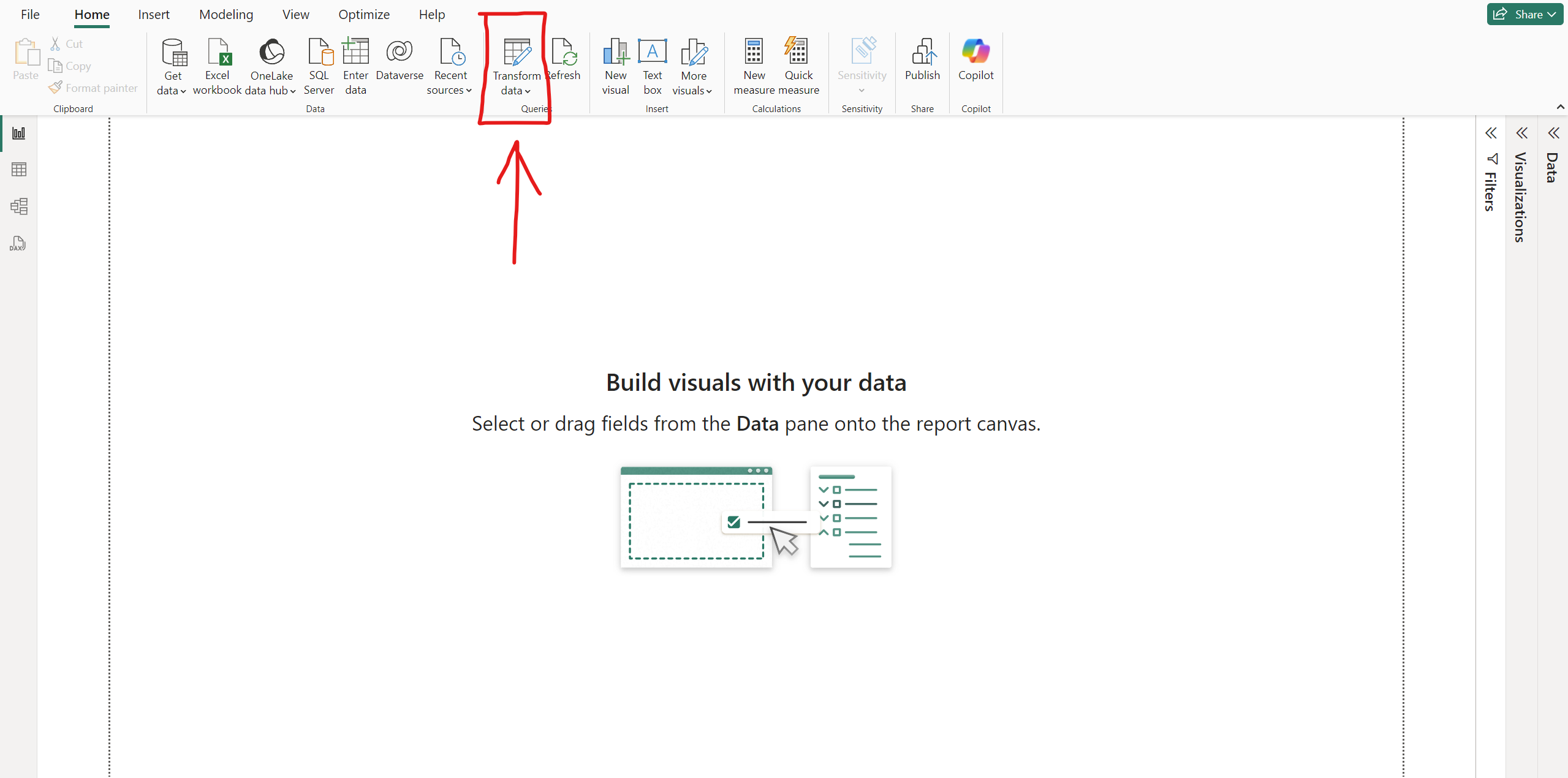Open the Optimize tab
This screenshot has height=778, width=1568.
coord(365,14)
